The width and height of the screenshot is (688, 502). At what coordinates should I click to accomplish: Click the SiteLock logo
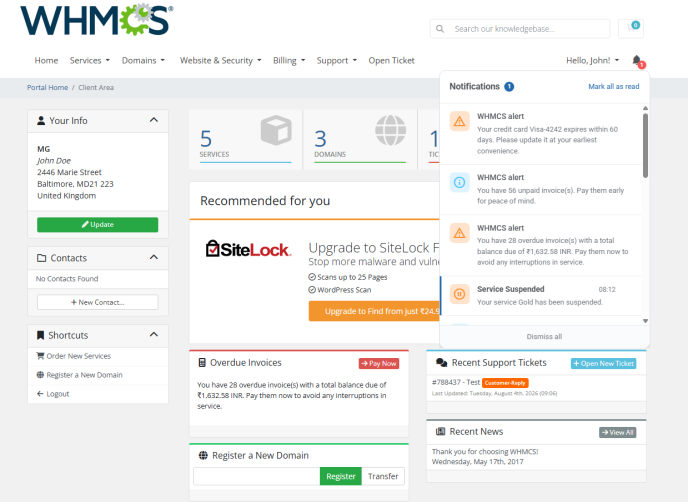[248, 249]
